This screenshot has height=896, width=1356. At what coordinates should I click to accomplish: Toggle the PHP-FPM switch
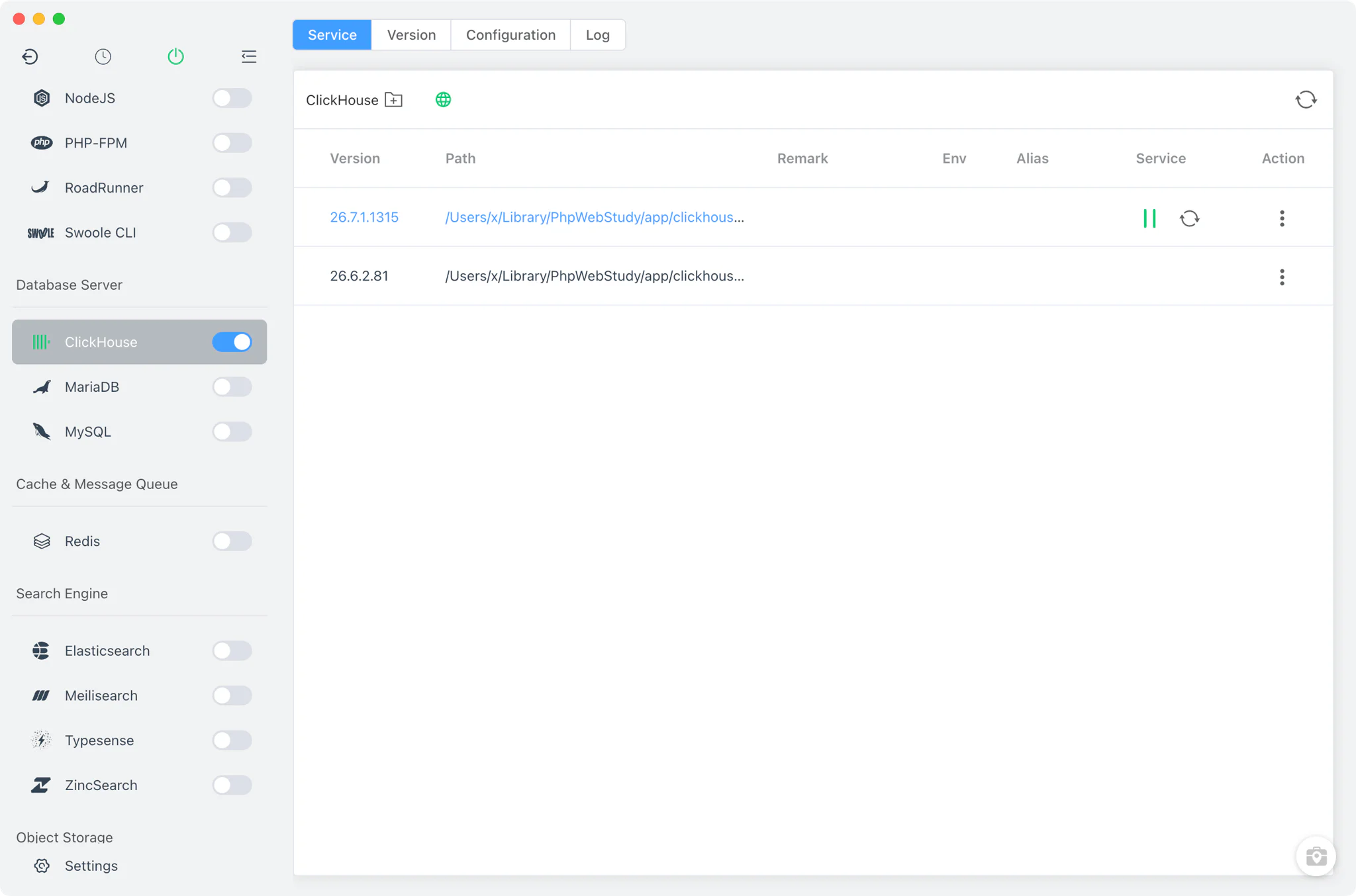tap(232, 143)
